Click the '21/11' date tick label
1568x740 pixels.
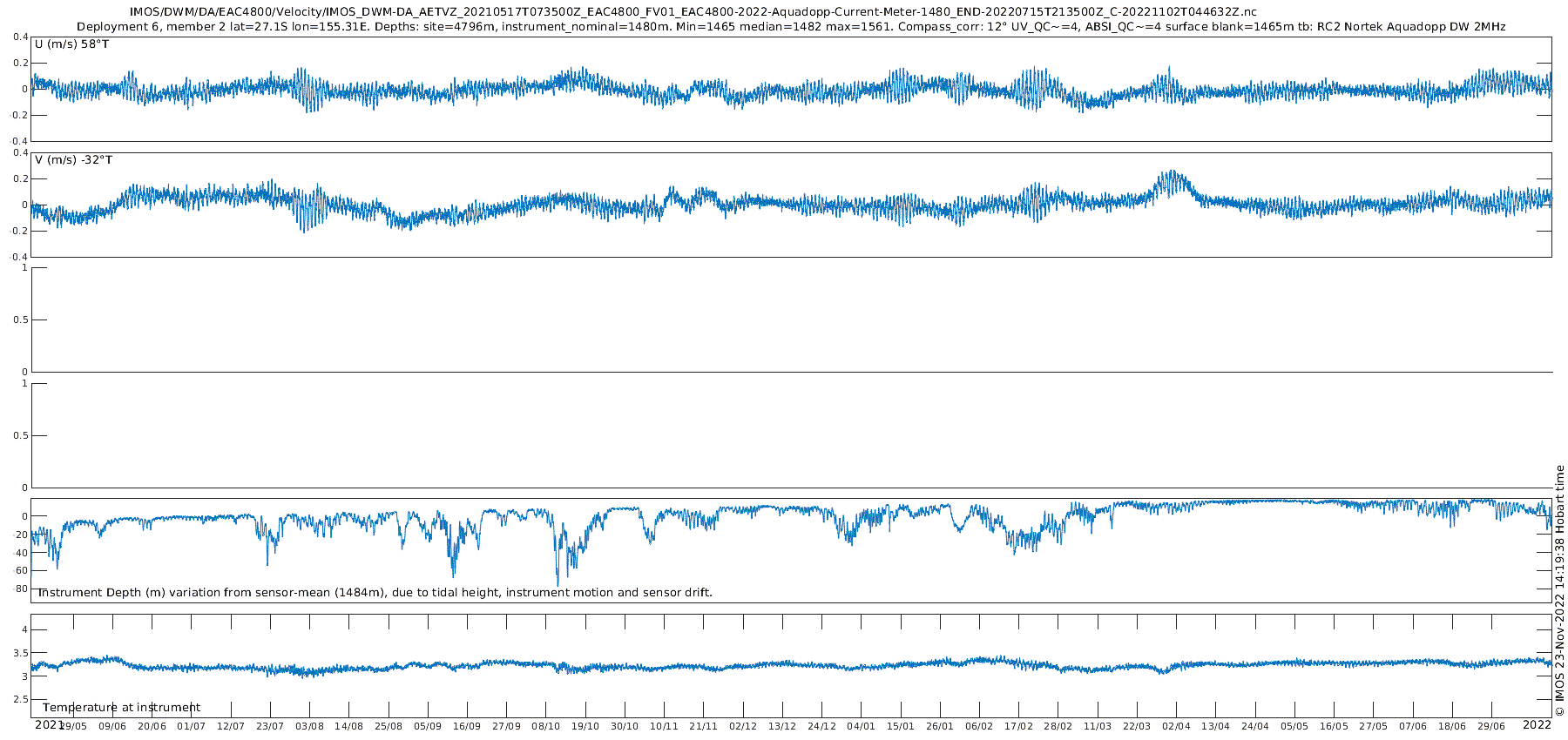pyautogui.click(x=703, y=726)
